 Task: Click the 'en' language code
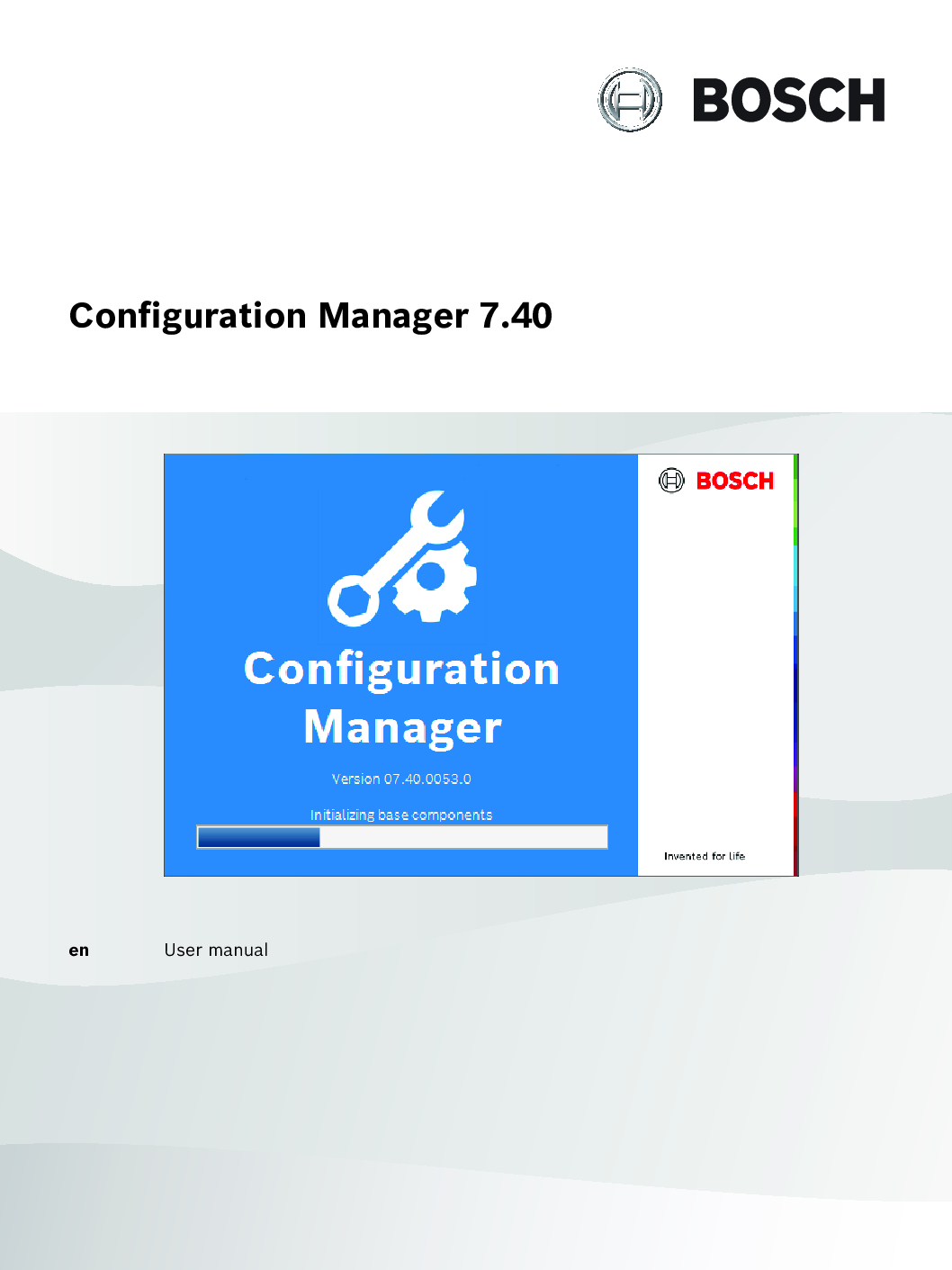(79, 950)
